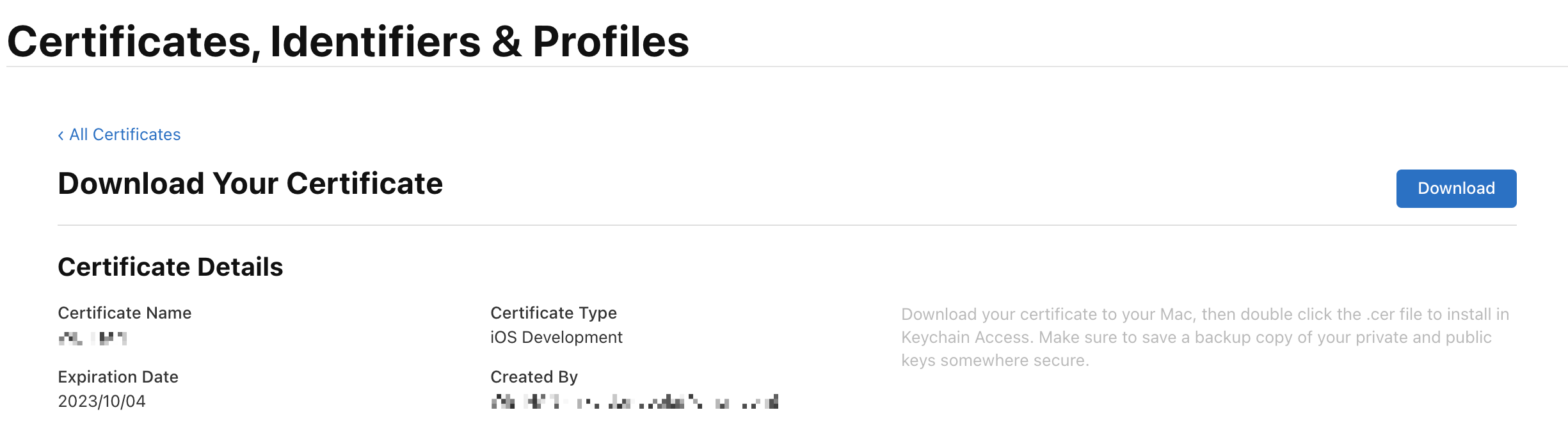Click the blurred certificate name value
This screenshot has height=435, width=1568.
93,338
